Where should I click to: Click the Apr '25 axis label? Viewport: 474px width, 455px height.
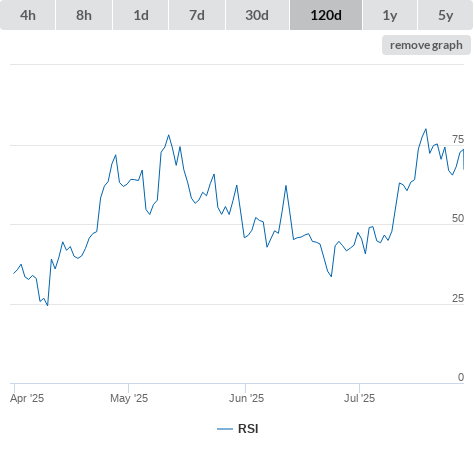pyautogui.click(x=27, y=398)
